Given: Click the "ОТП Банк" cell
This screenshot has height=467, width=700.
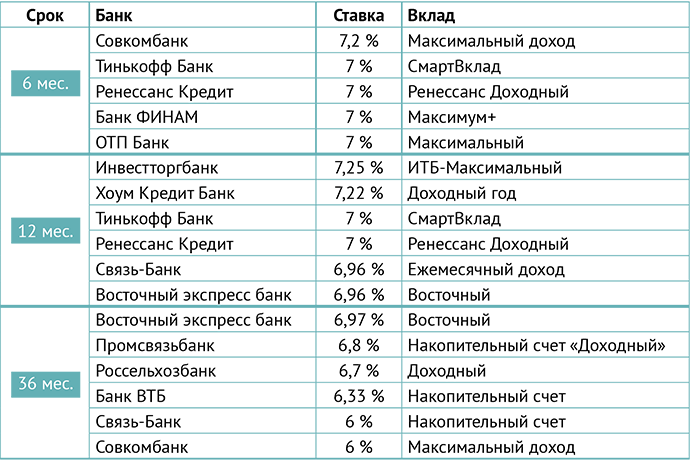Looking at the screenshot, I should (x=132, y=142).
